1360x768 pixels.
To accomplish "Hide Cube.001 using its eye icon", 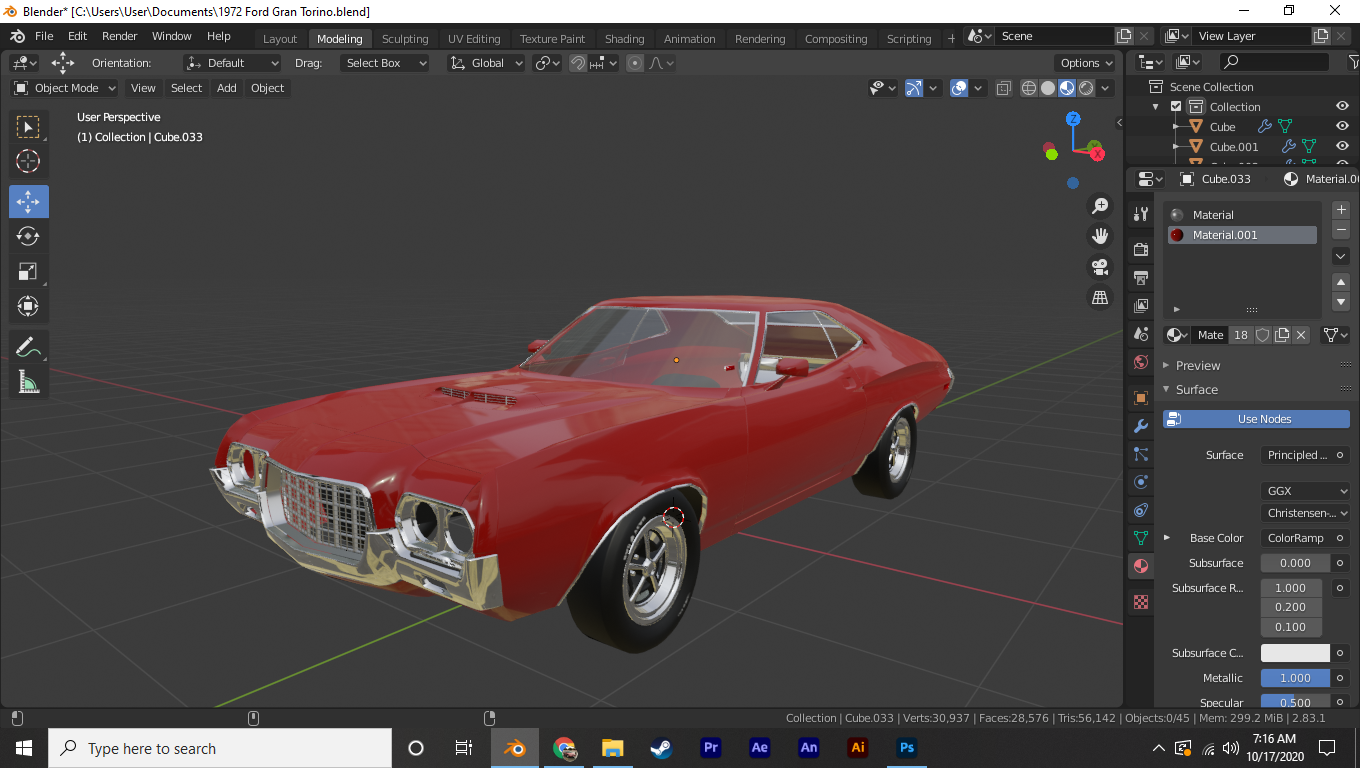I will click(x=1343, y=147).
